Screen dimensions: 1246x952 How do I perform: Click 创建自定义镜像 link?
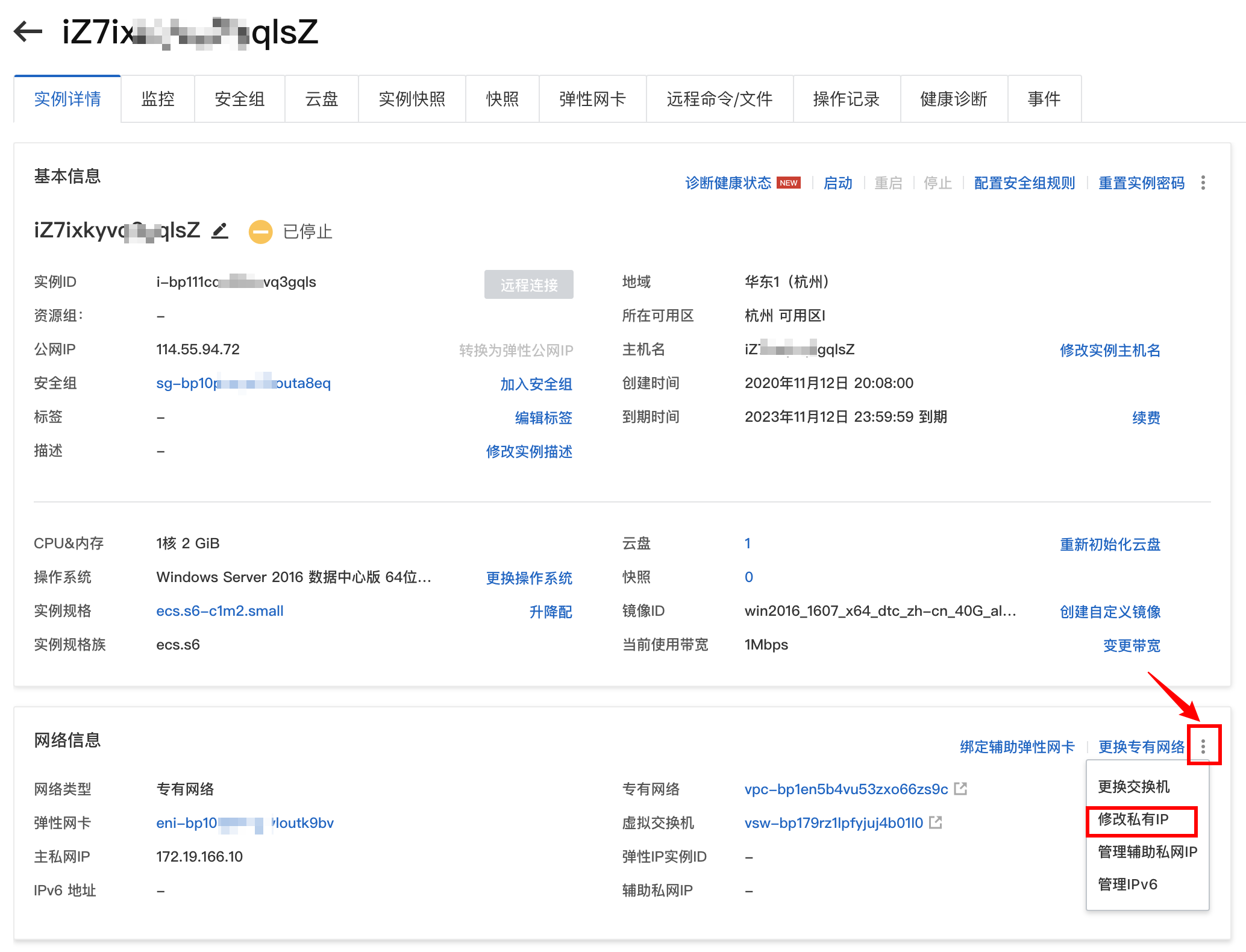coord(1110,612)
